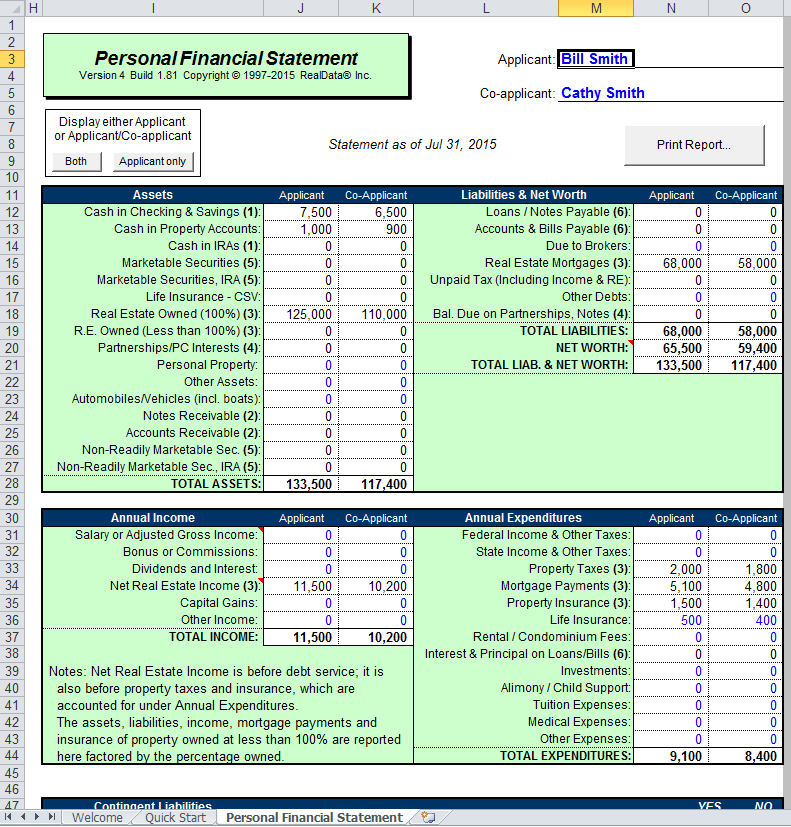This screenshot has height=827, width=791.
Task: Select row 11 header
Action: click(12, 195)
